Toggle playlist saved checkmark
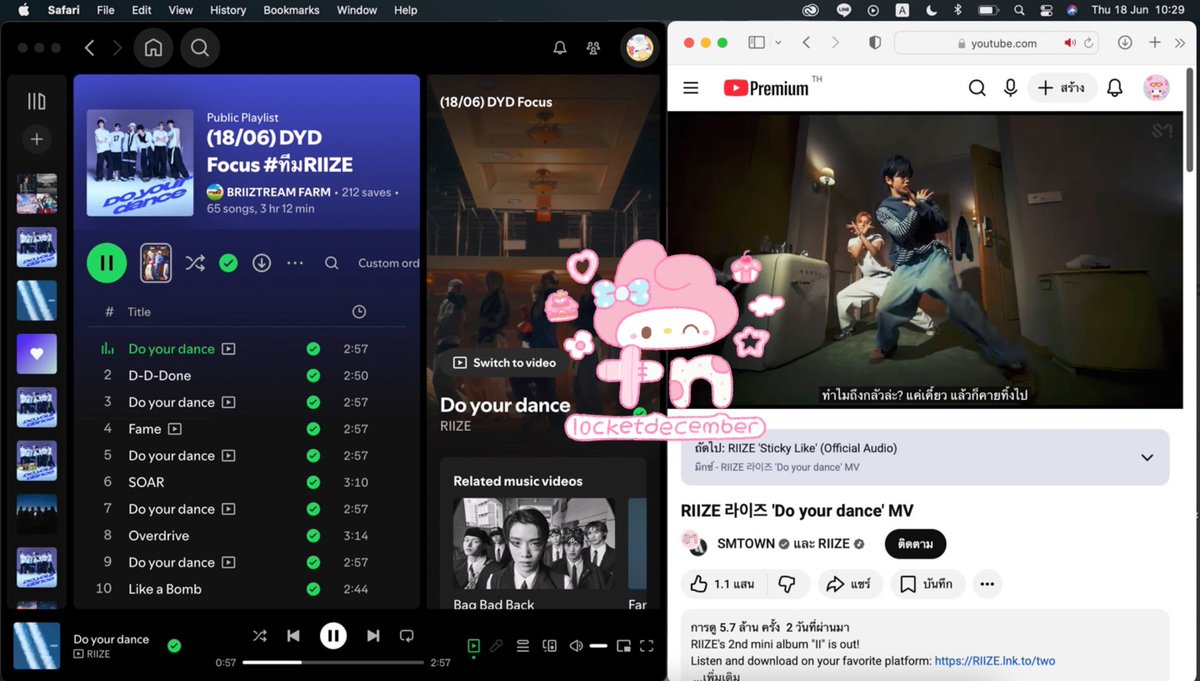 228,263
